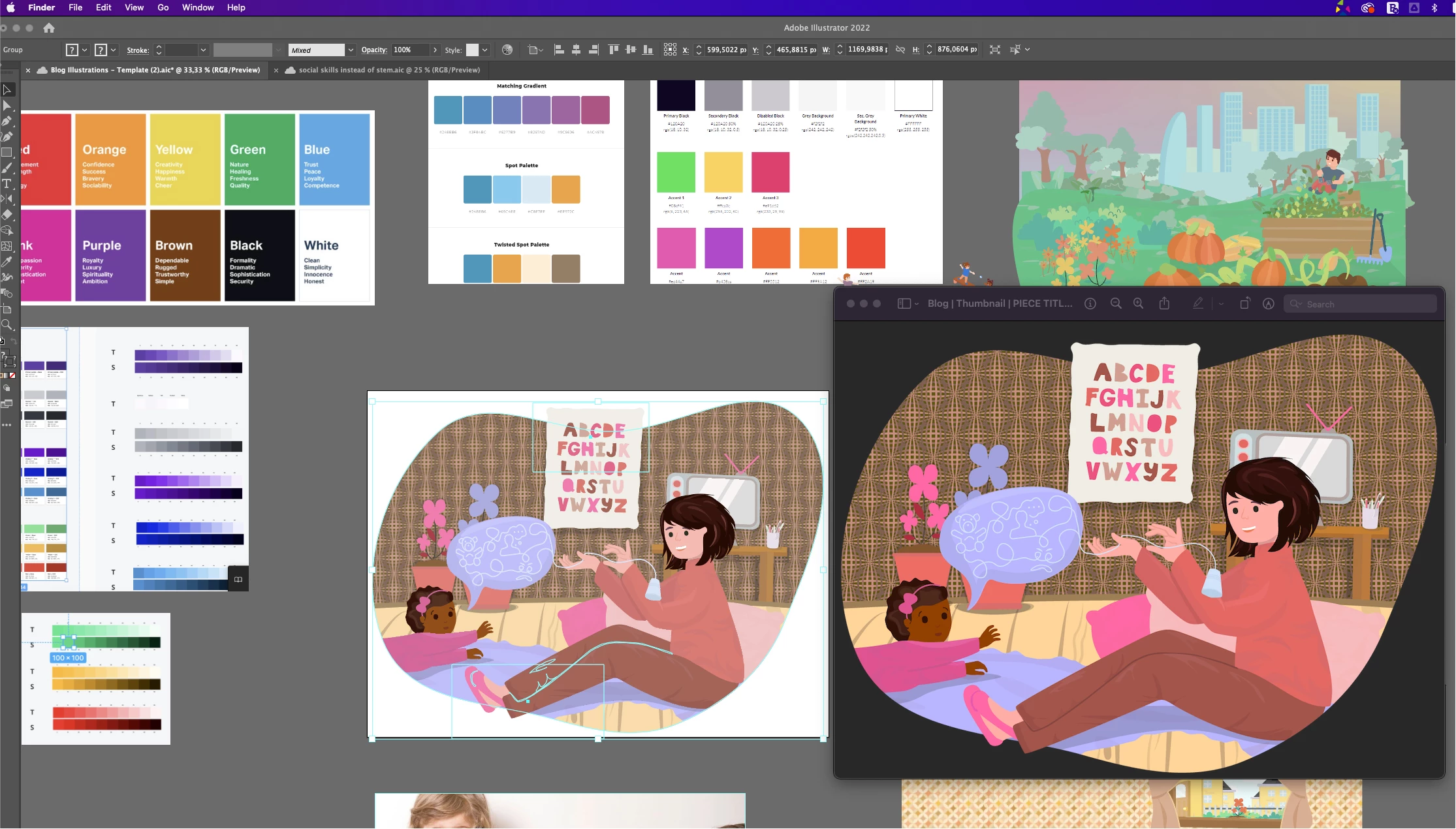This screenshot has width=1456, height=829.
Task: Expand the Style swatch dropdown
Action: 485,50
